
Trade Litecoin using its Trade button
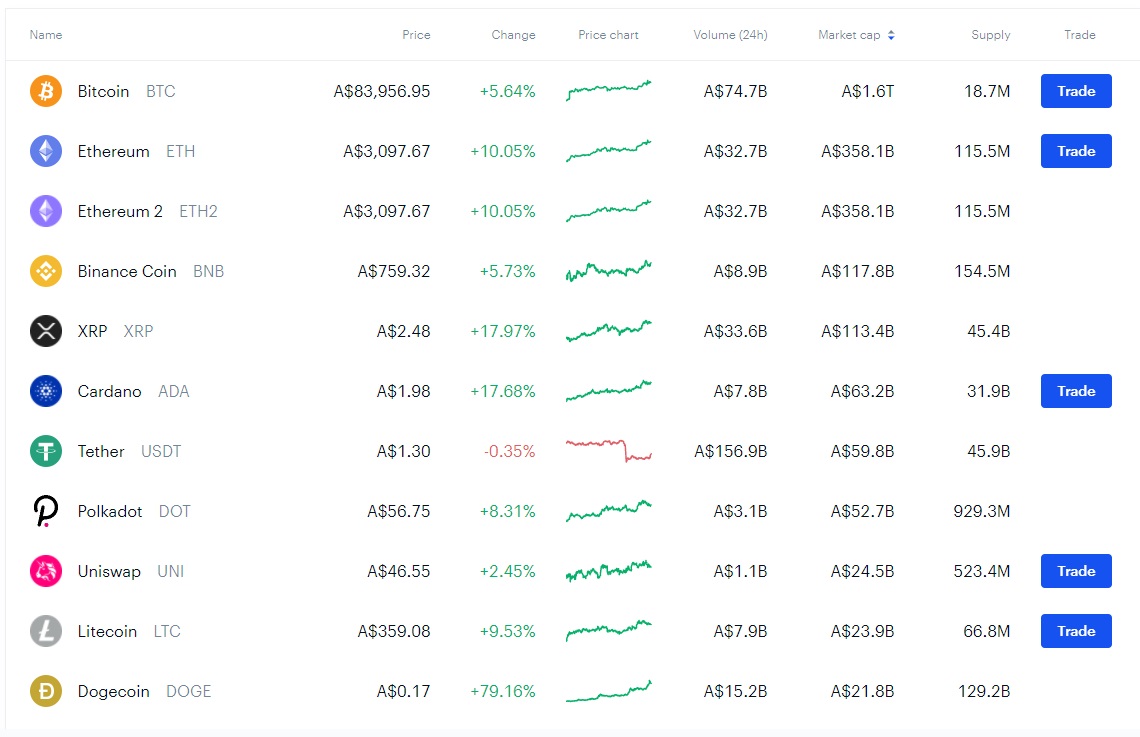[1076, 631]
